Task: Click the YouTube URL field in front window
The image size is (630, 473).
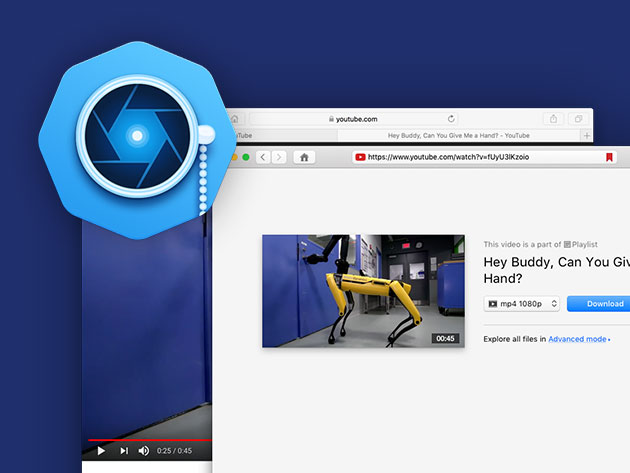Action: (x=484, y=157)
